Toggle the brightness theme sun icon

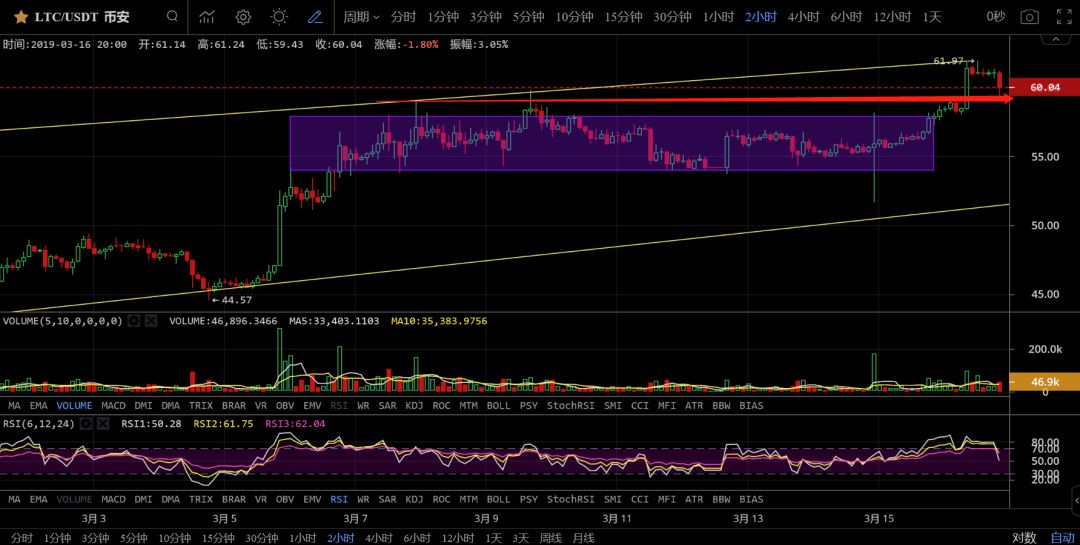(x=279, y=17)
